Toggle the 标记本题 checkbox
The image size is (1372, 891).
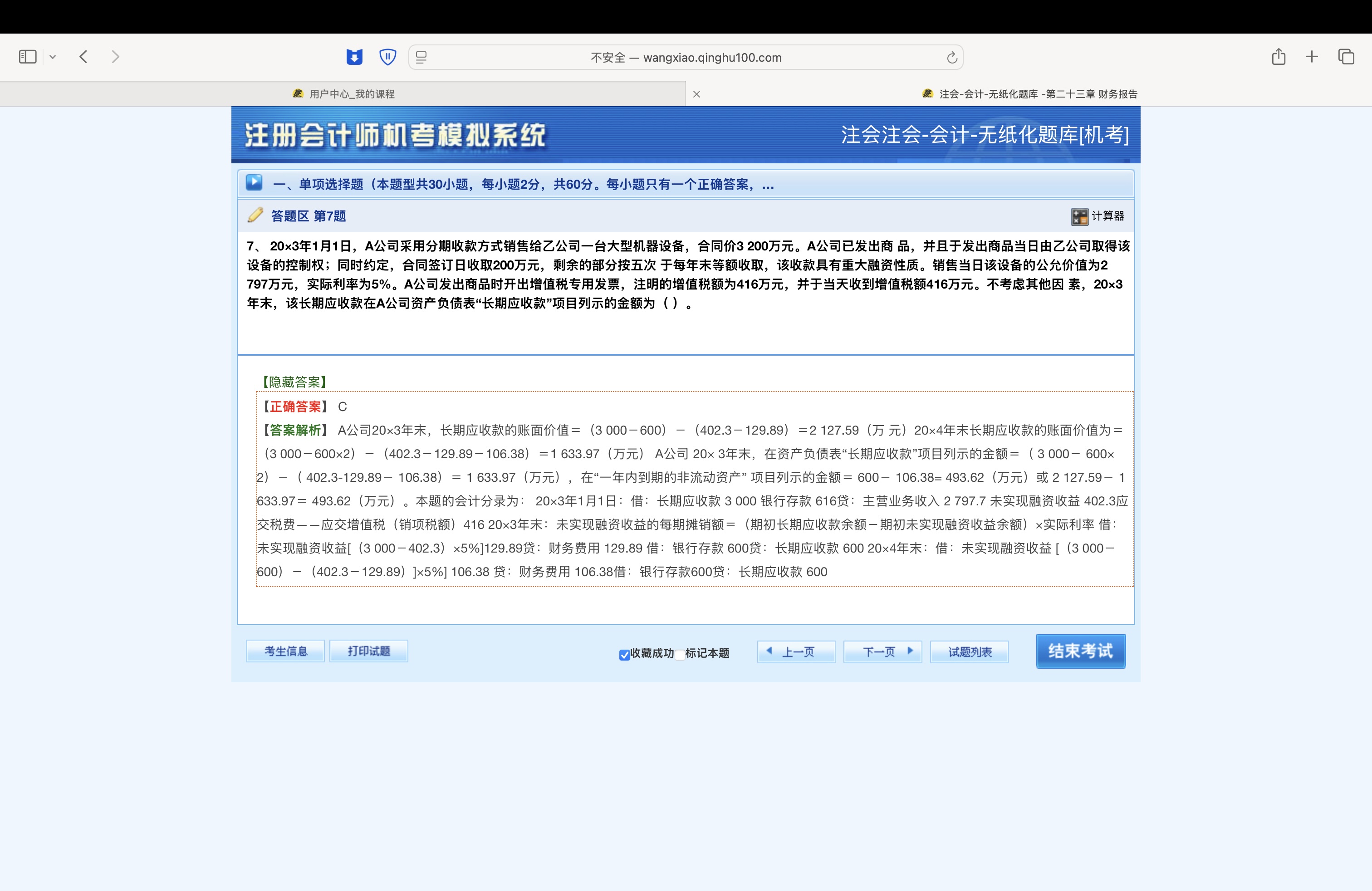pos(680,655)
